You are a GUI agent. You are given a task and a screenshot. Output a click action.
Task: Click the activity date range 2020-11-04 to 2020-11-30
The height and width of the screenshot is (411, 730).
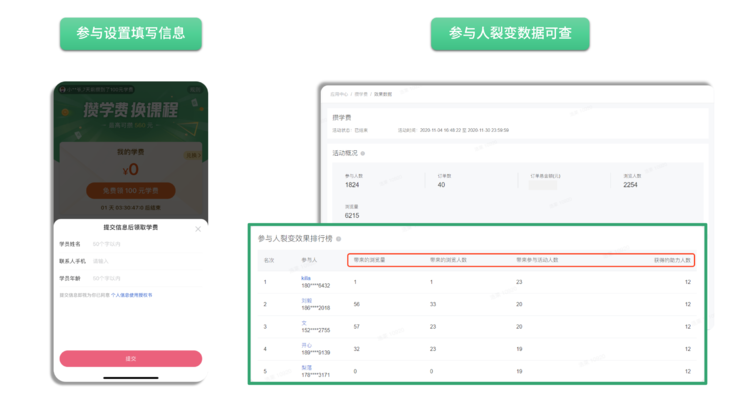464,130
